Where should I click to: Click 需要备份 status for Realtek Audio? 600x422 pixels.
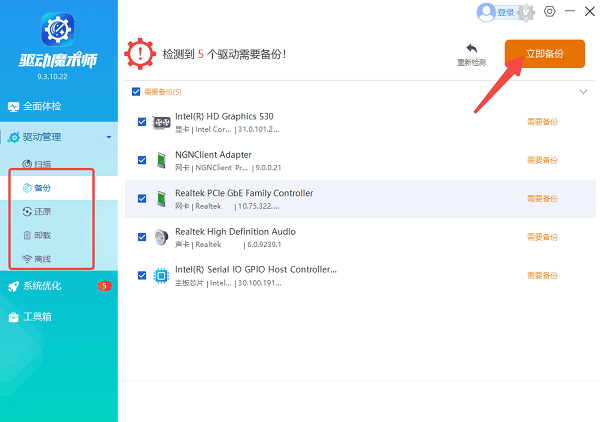pos(542,237)
